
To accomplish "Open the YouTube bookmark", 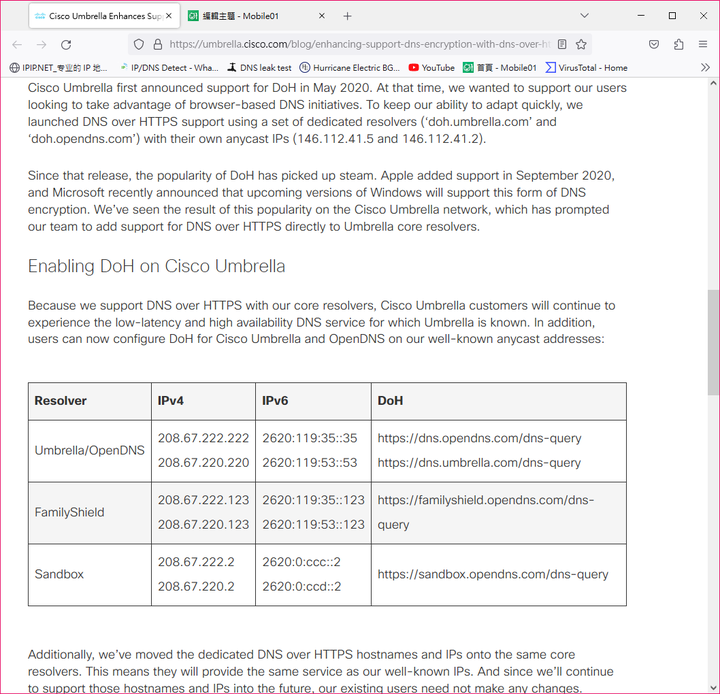I will point(432,68).
